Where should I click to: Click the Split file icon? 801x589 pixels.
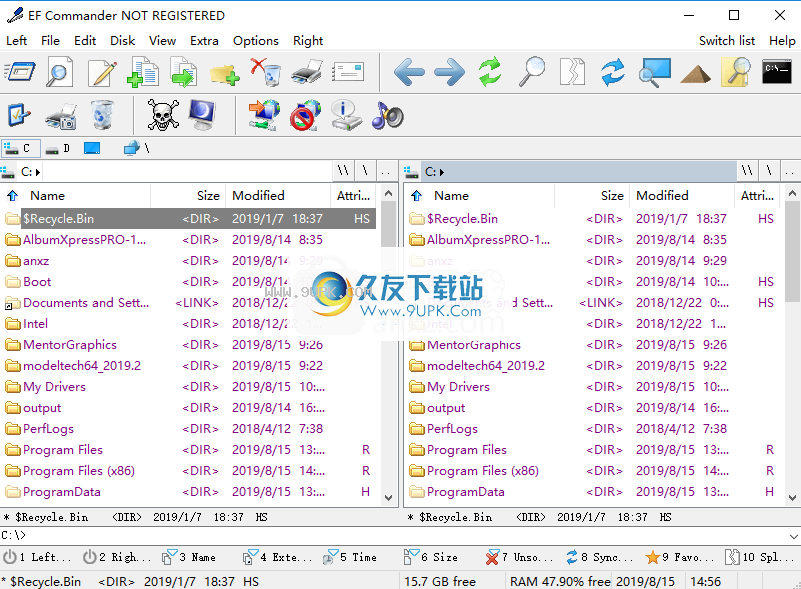pos(572,72)
